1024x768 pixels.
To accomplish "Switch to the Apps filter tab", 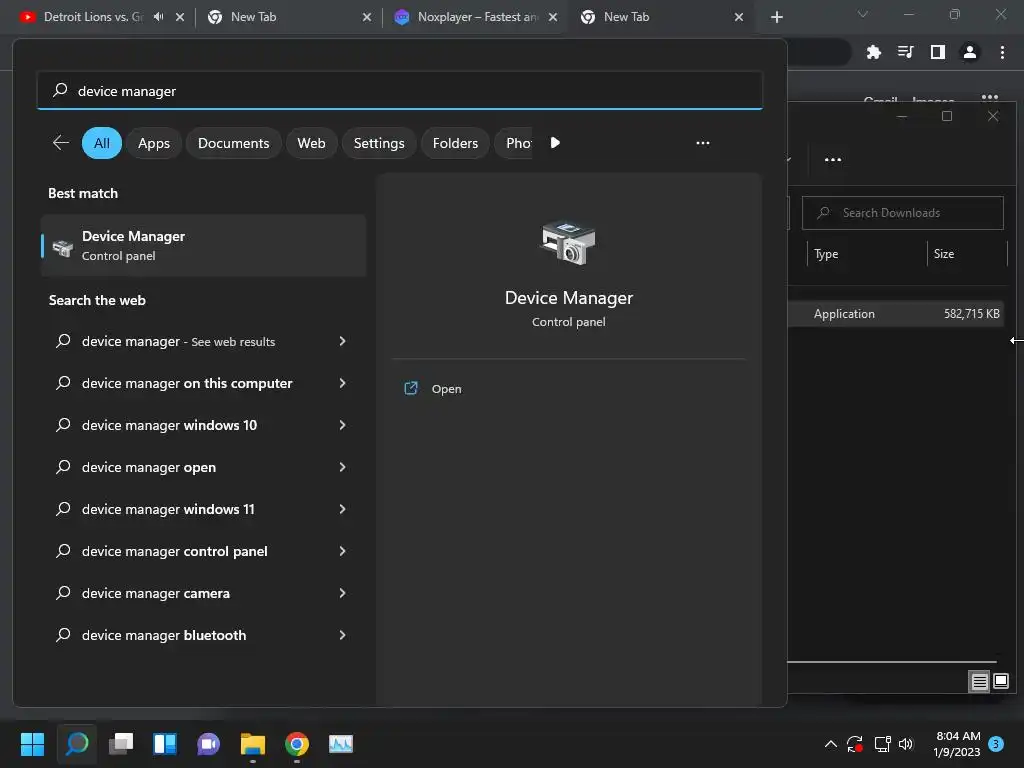I will (153, 143).
